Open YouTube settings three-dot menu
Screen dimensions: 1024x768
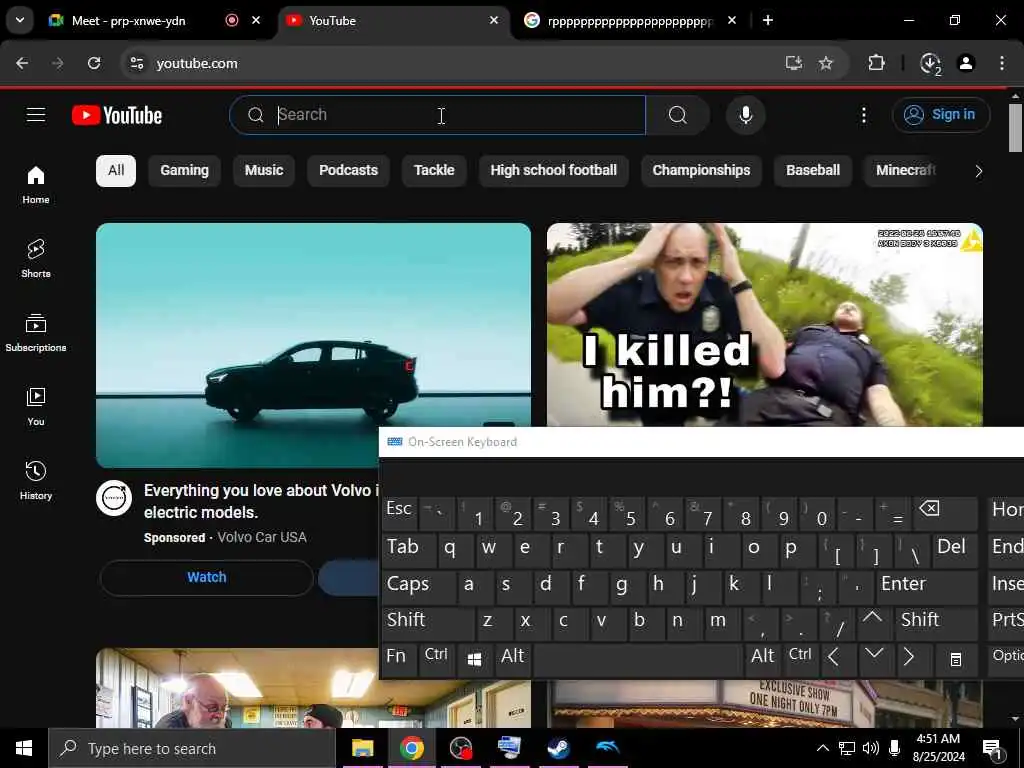863,116
